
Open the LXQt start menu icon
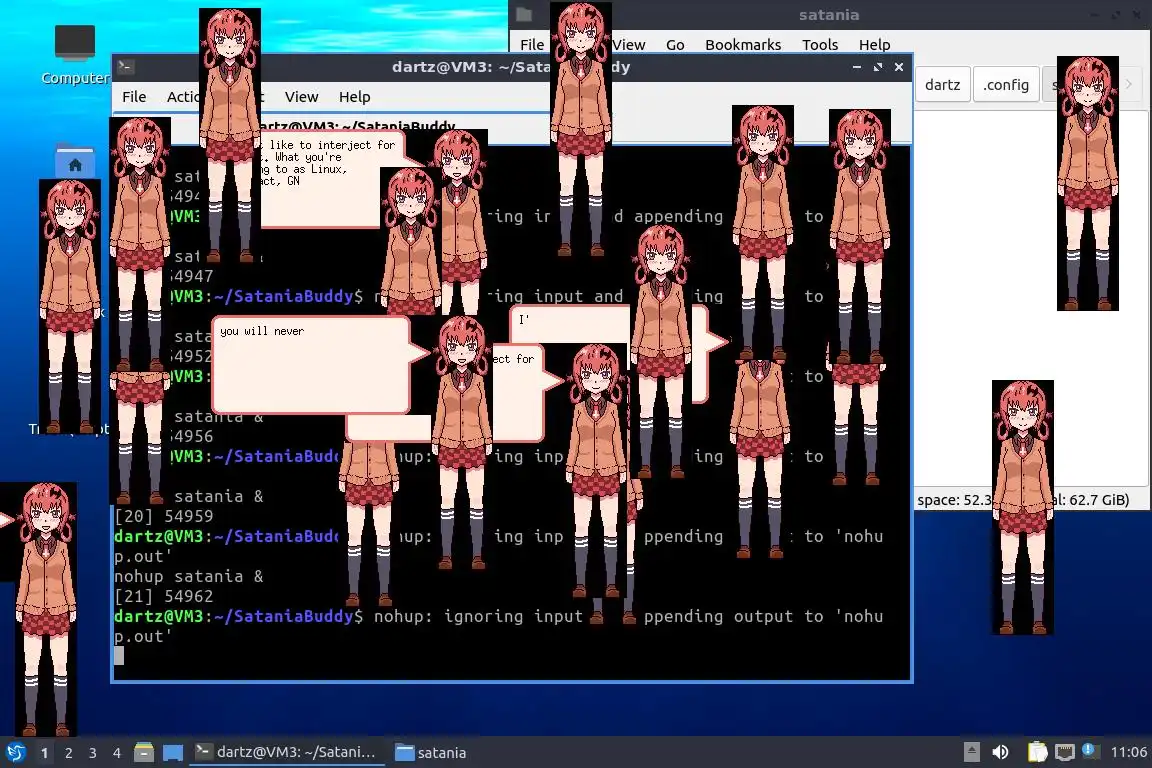point(16,753)
